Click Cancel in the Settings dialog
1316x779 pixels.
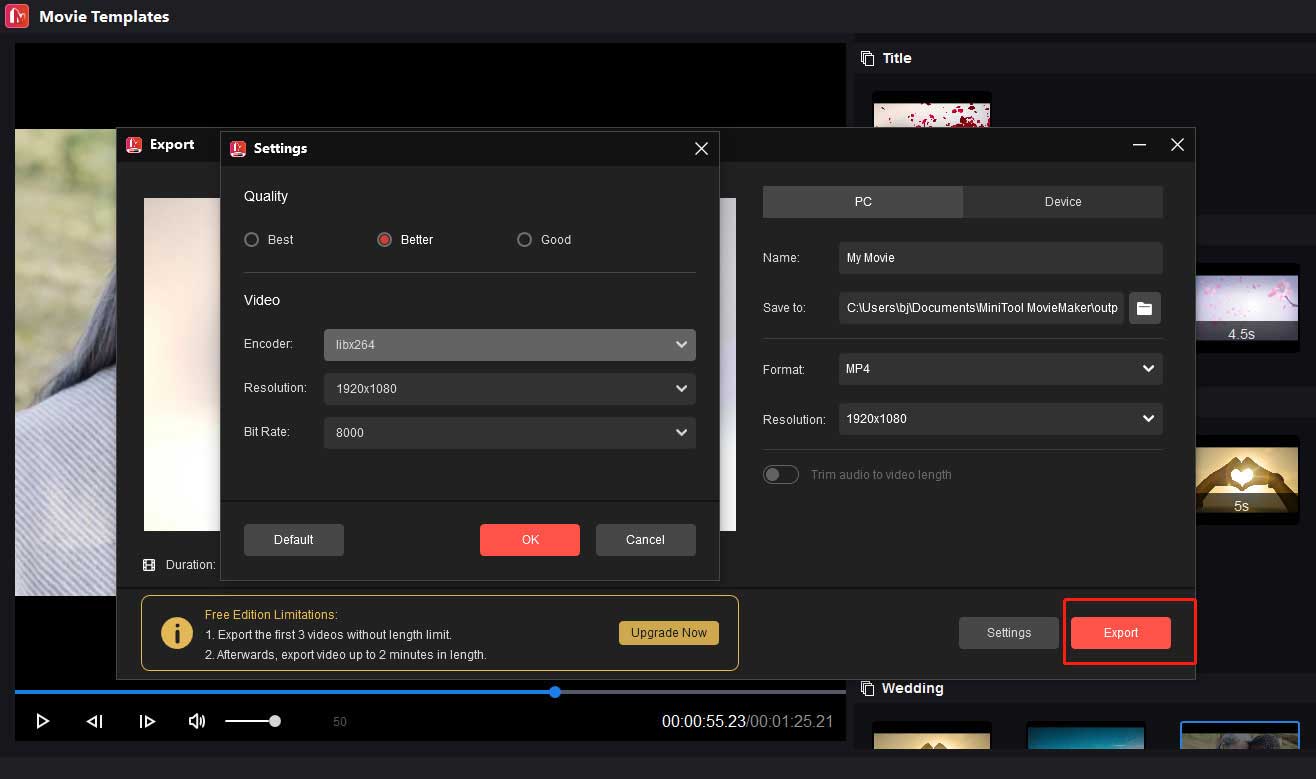click(x=645, y=540)
